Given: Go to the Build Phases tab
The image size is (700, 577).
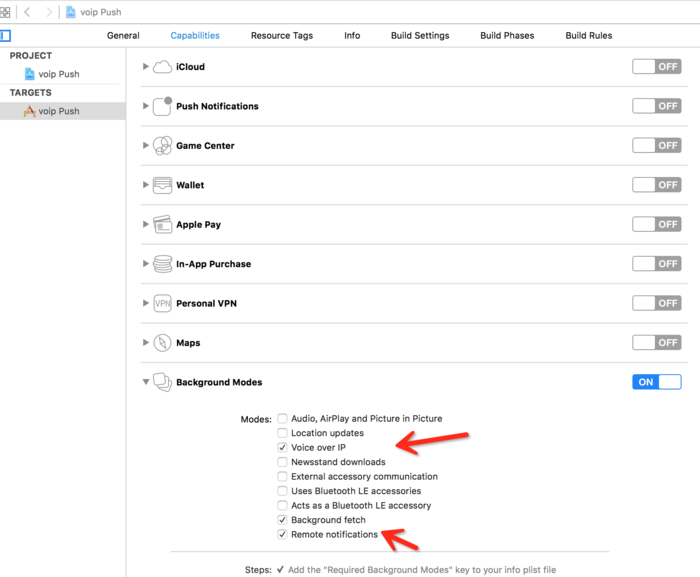Looking at the screenshot, I should pos(507,35).
